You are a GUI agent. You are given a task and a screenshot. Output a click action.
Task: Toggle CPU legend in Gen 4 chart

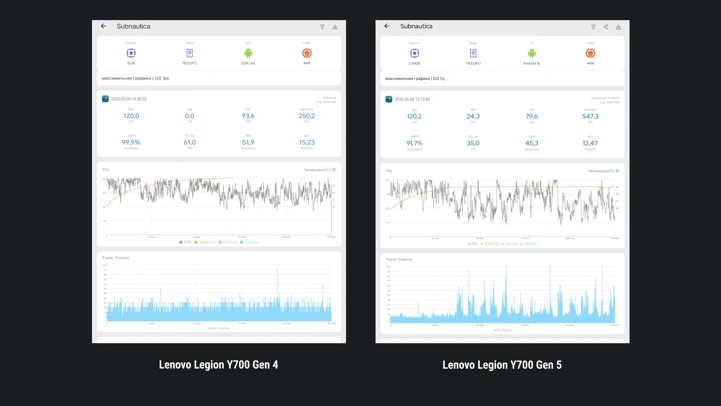click(228, 242)
